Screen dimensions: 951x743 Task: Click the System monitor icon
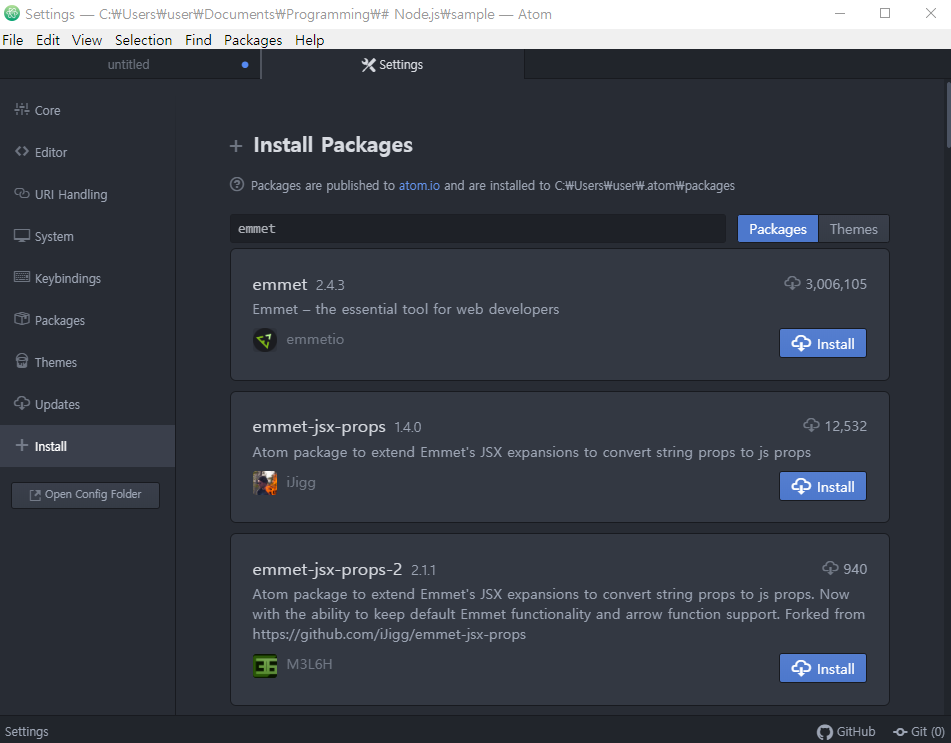(x=22, y=235)
